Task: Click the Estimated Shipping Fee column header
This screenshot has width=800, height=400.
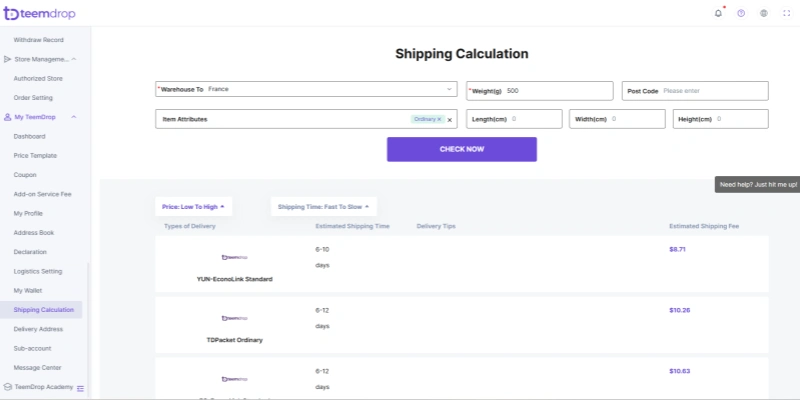Action: pyautogui.click(x=704, y=226)
